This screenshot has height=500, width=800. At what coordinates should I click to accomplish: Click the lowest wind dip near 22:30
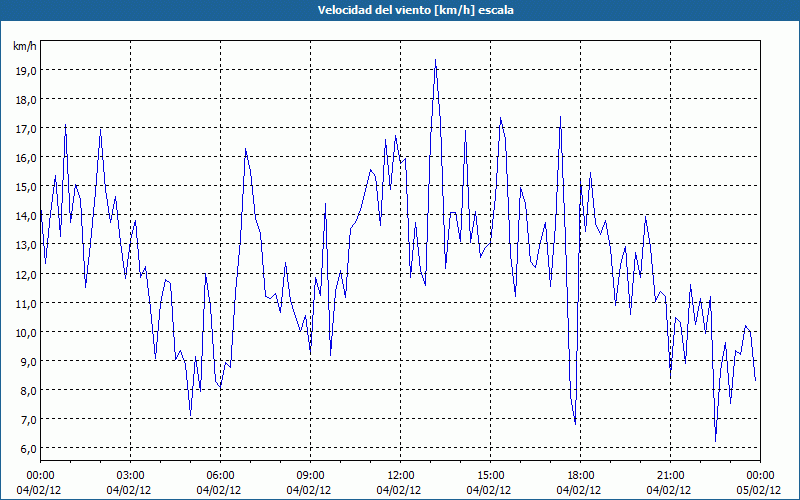(715, 441)
